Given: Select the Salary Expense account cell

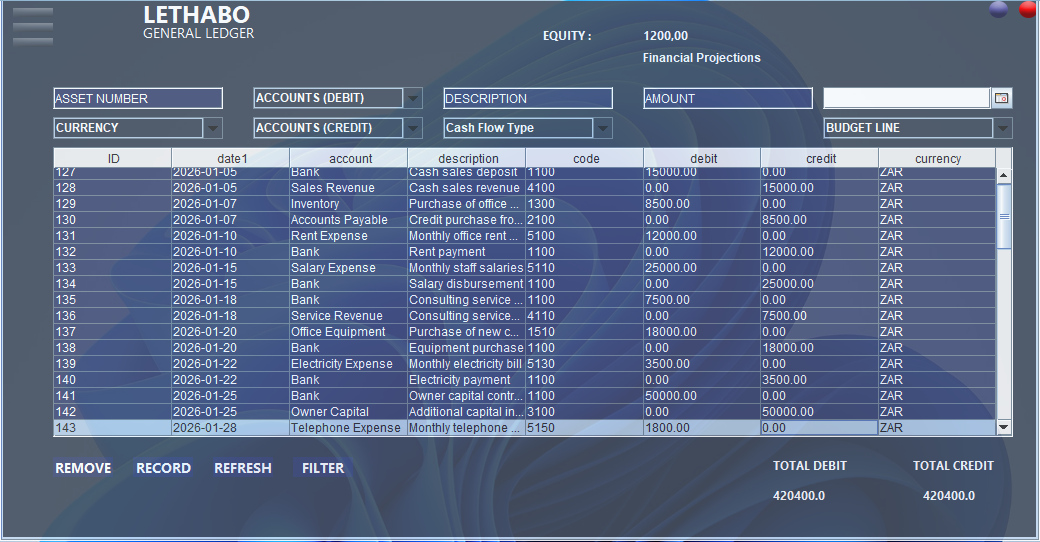Looking at the screenshot, I should [349, 267].
